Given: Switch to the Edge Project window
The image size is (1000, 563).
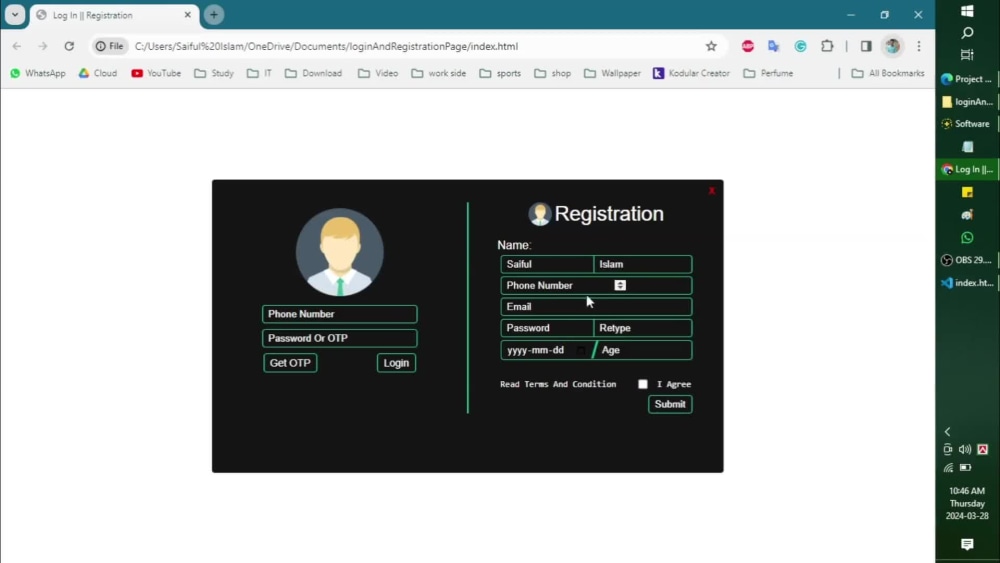Looking at the screenshot, I should click(967, 79).
